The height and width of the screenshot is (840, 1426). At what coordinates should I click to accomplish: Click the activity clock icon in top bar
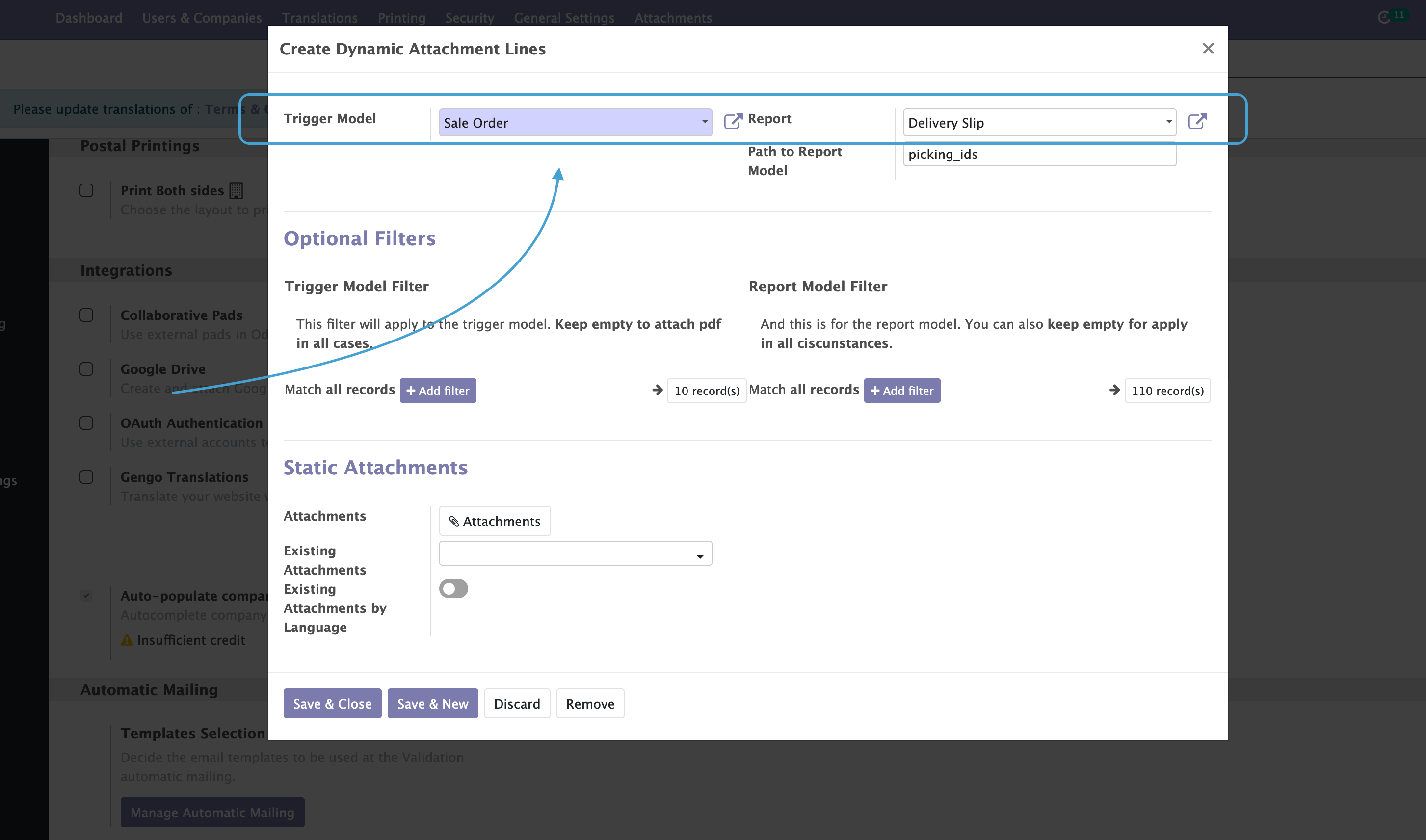pyautogui.click(x=1383, y=17)
